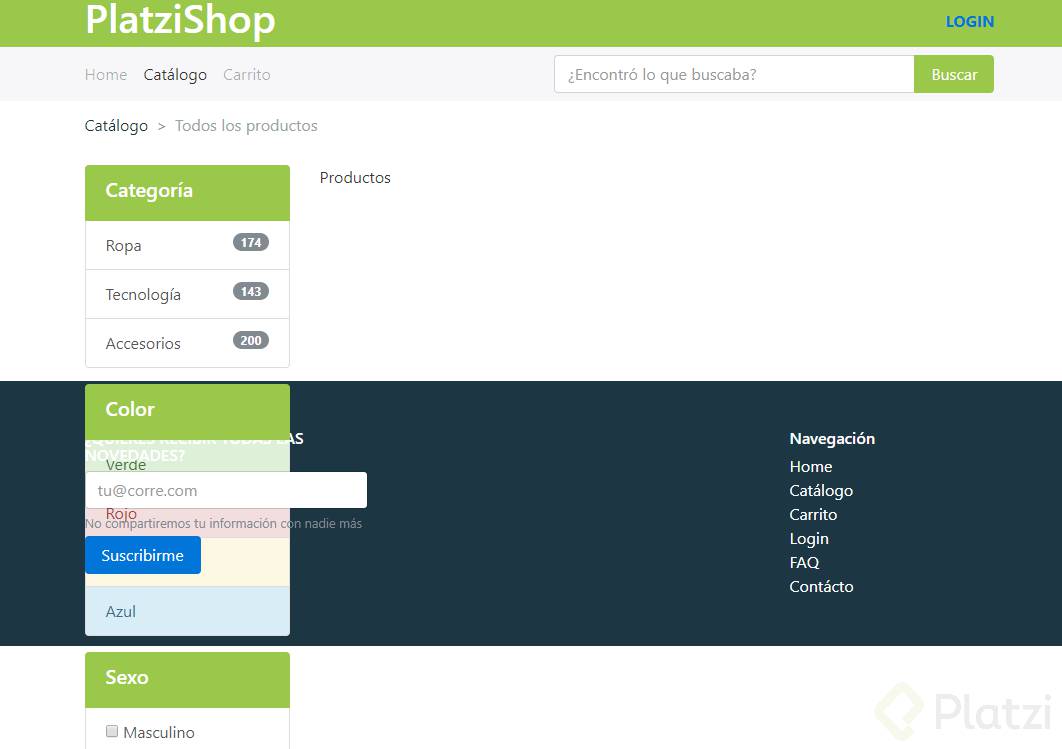Screen dimensions: 1062x749
Task: Click the Suscribirme button
Action: (x=143, y=555)
